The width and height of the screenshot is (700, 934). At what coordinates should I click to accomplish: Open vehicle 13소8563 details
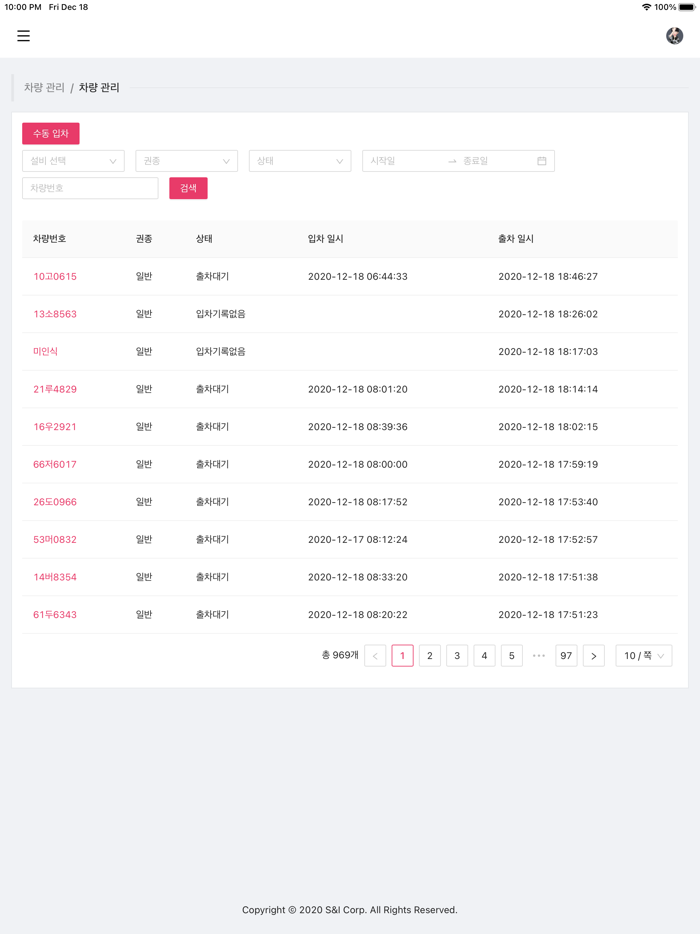(x=55, y=314)
